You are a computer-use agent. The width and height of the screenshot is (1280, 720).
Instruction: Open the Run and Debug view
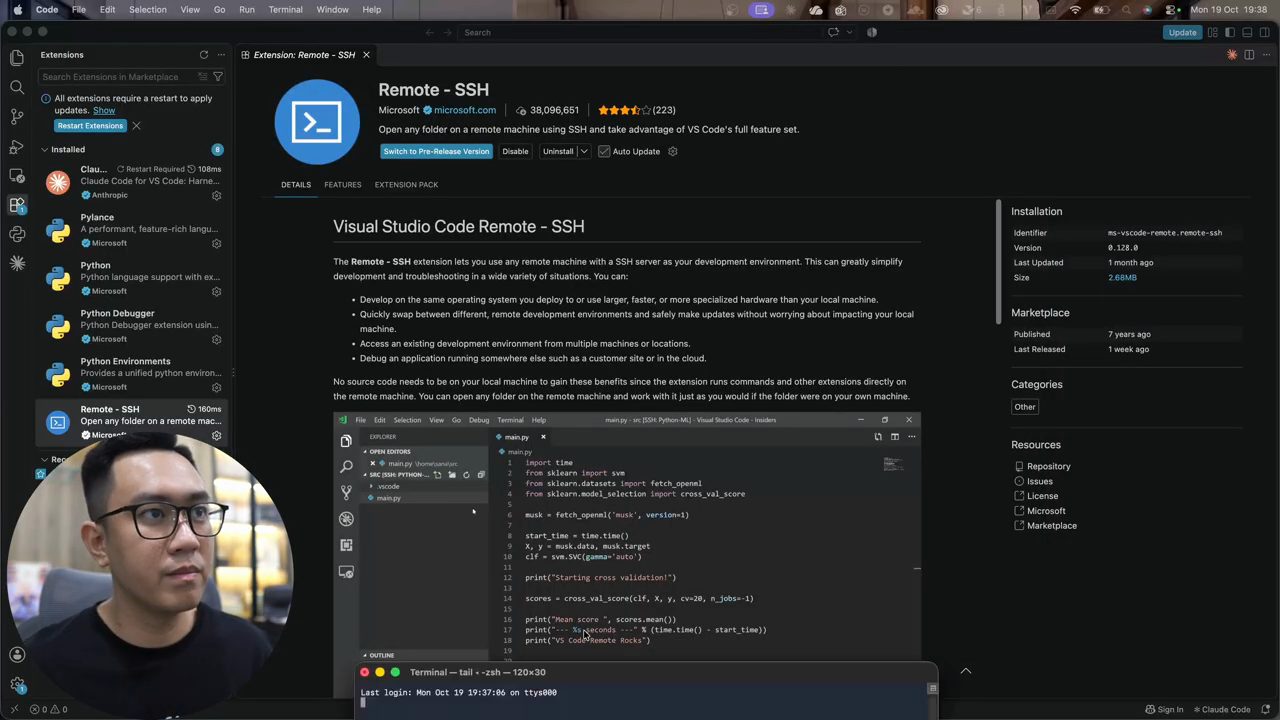17,147
